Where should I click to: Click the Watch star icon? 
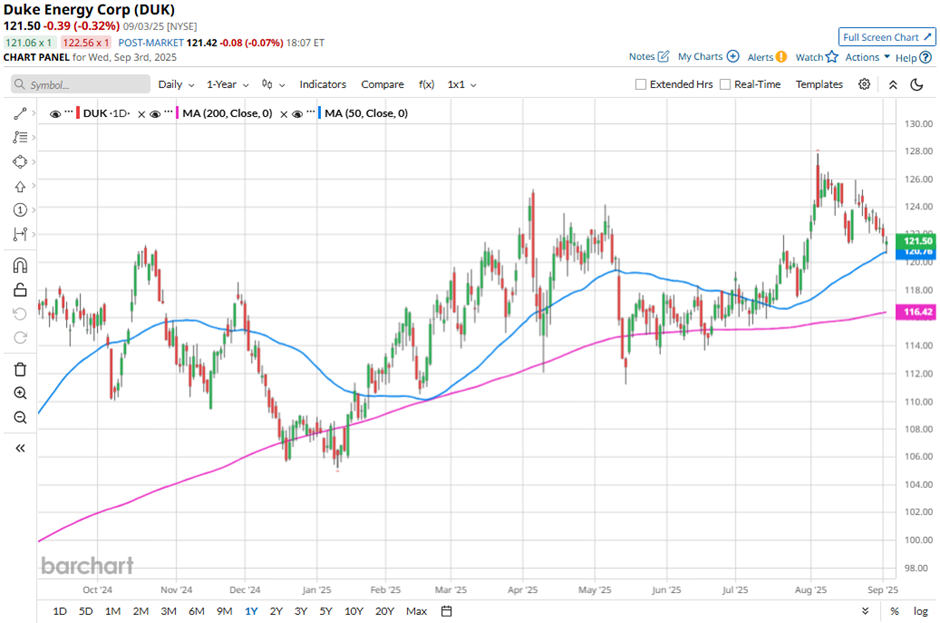click(831, 56)
